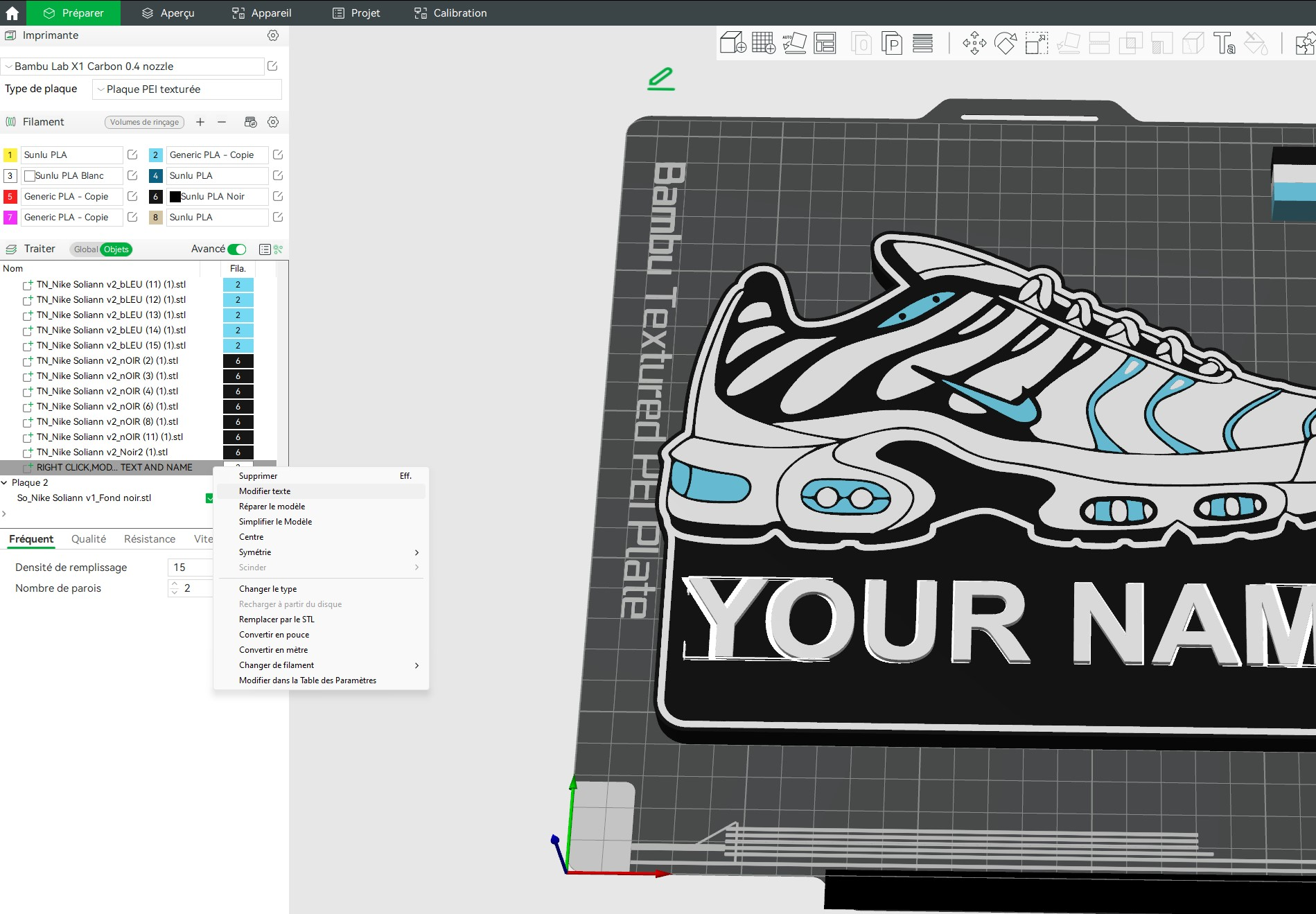Select TN_Nike Soliann v2_bLEU (11) (1).stl row

pos(111,285)
